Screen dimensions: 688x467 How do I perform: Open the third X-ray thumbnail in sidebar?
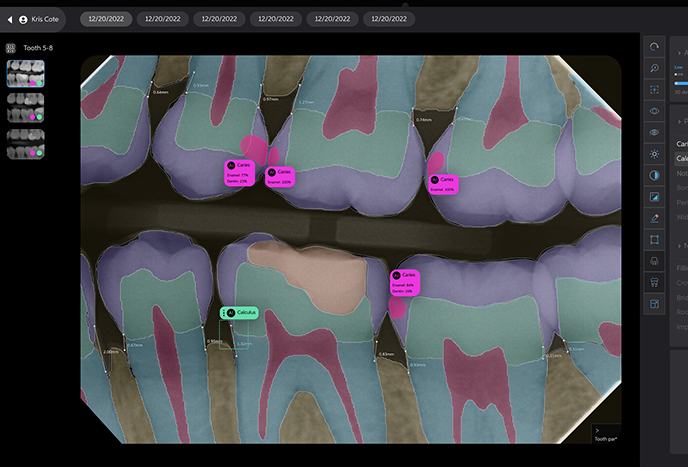25,144
